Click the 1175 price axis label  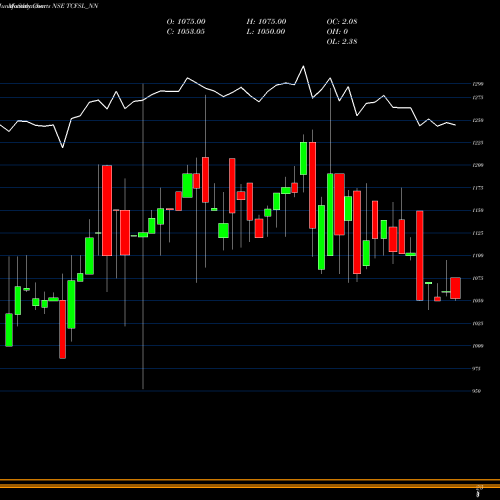click(x=478, y=188)
